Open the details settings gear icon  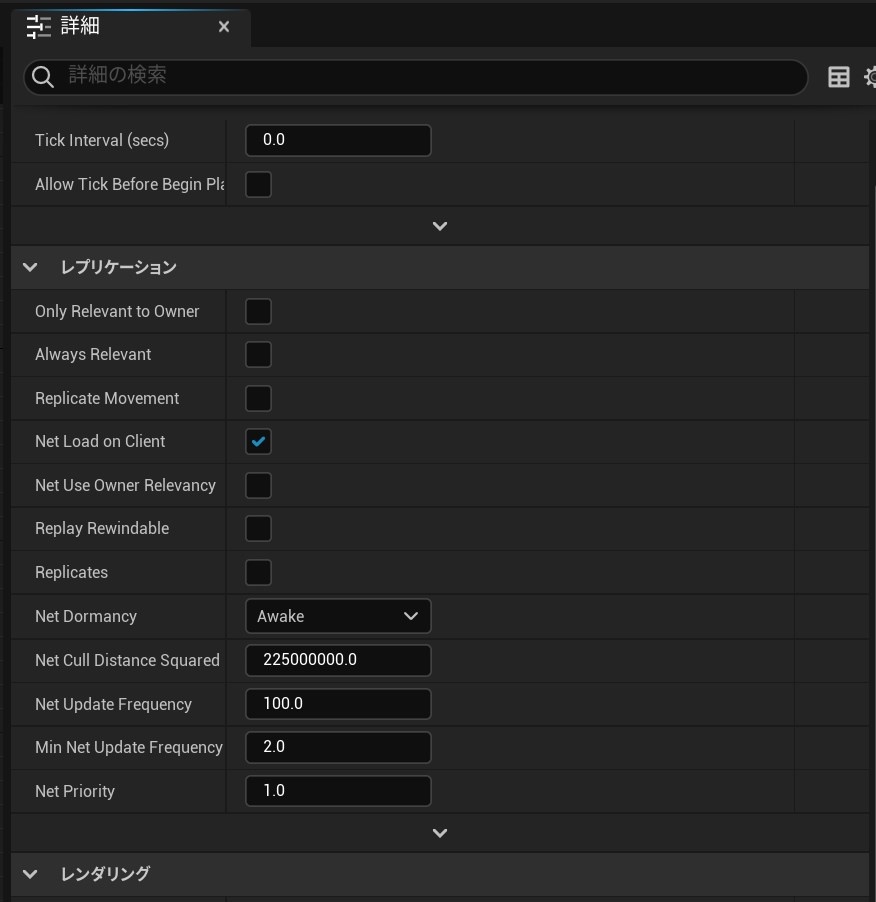(x=870, y=76)
